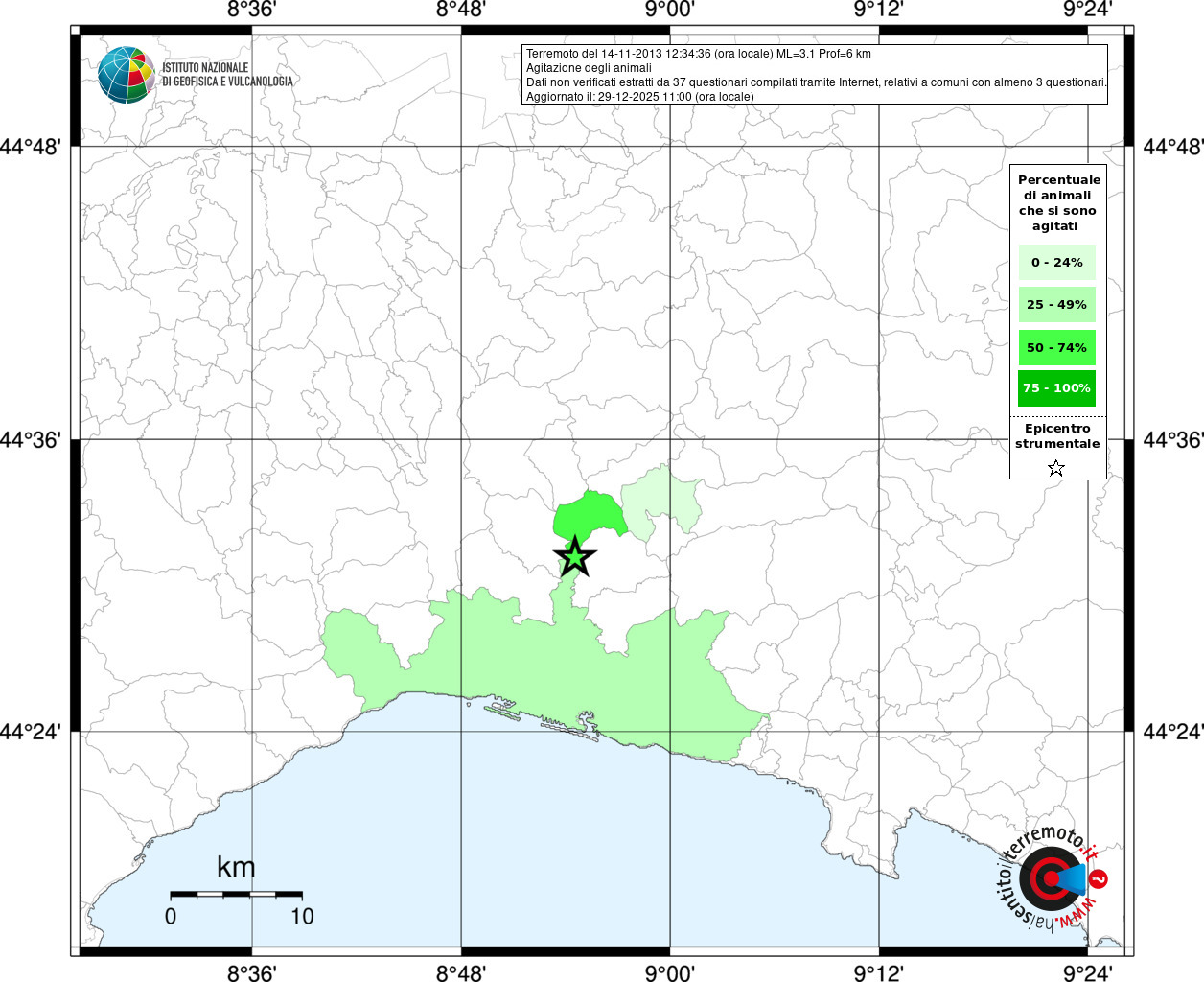Select the 75 - 100% legend swatch
The width and height of the screenshot is (1204, 982).
pos(1056,388)
